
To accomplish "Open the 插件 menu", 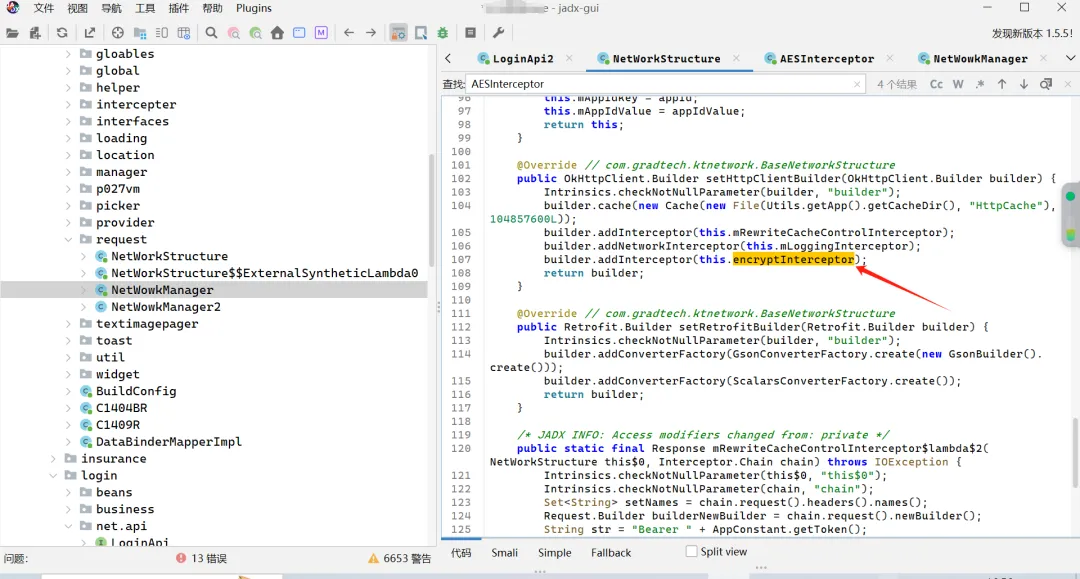I will [x=178, y=8].
